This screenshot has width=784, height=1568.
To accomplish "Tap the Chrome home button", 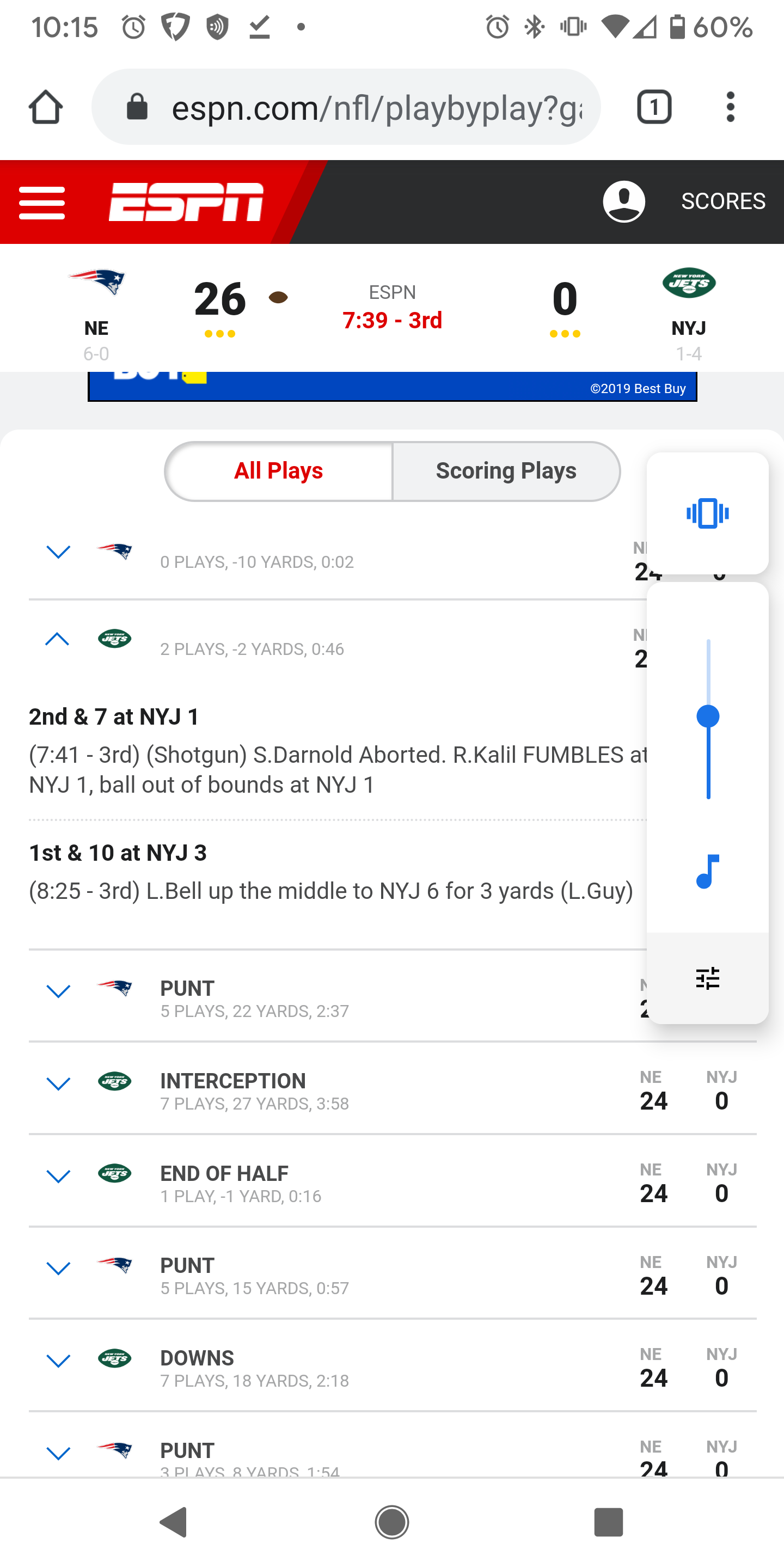I will pyautogui.click(x=46, y=107).
